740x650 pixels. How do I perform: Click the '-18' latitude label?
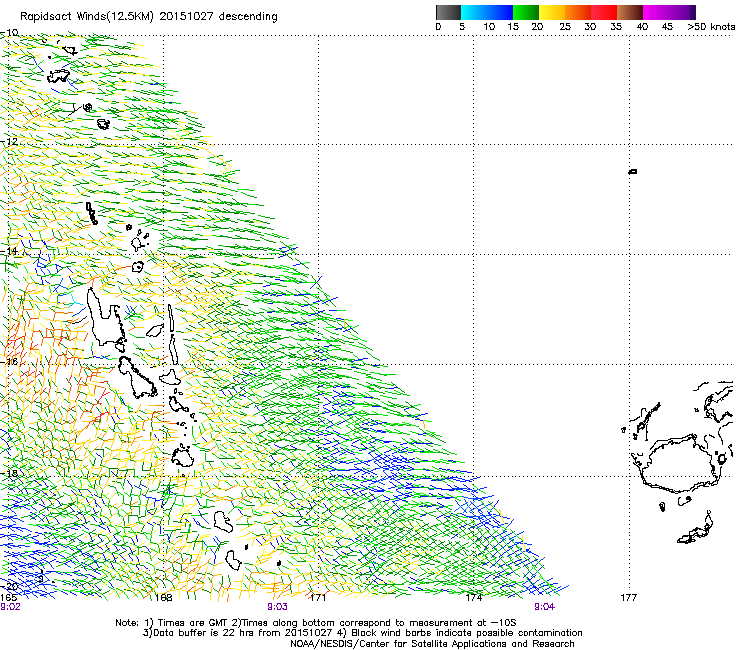point(9,473)
